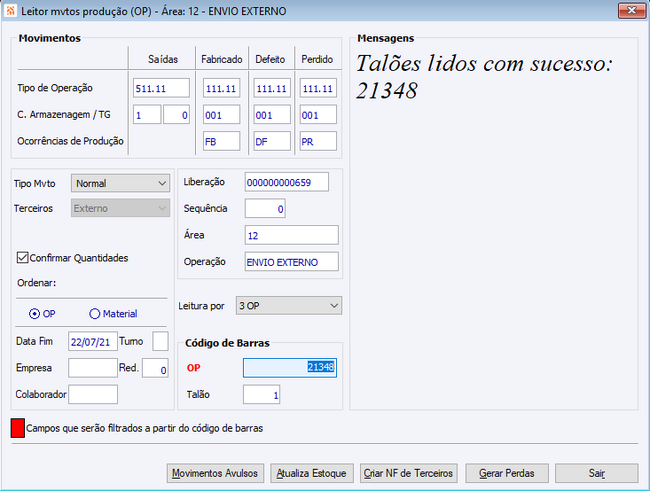Click the red OP label

point(194,368)
